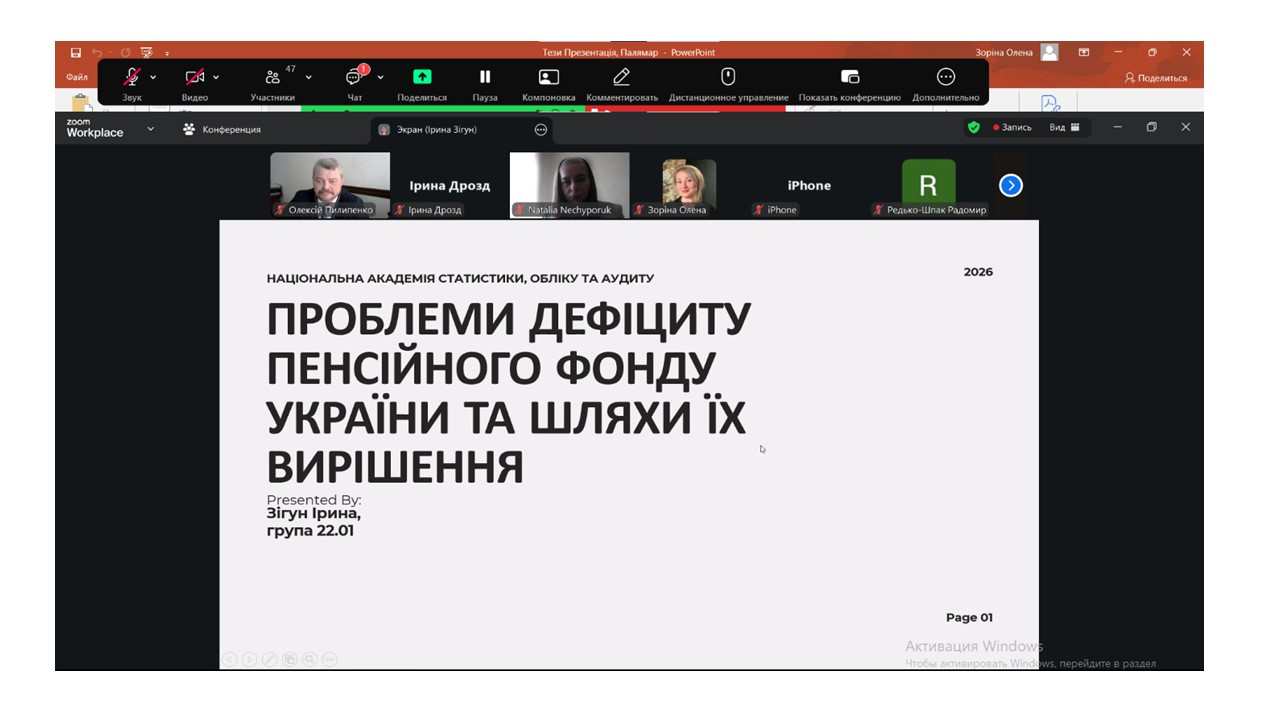Expand the audio options arrow beside Звук
The height and width of the screenshot is (720, 1280).
click(153, 77)
